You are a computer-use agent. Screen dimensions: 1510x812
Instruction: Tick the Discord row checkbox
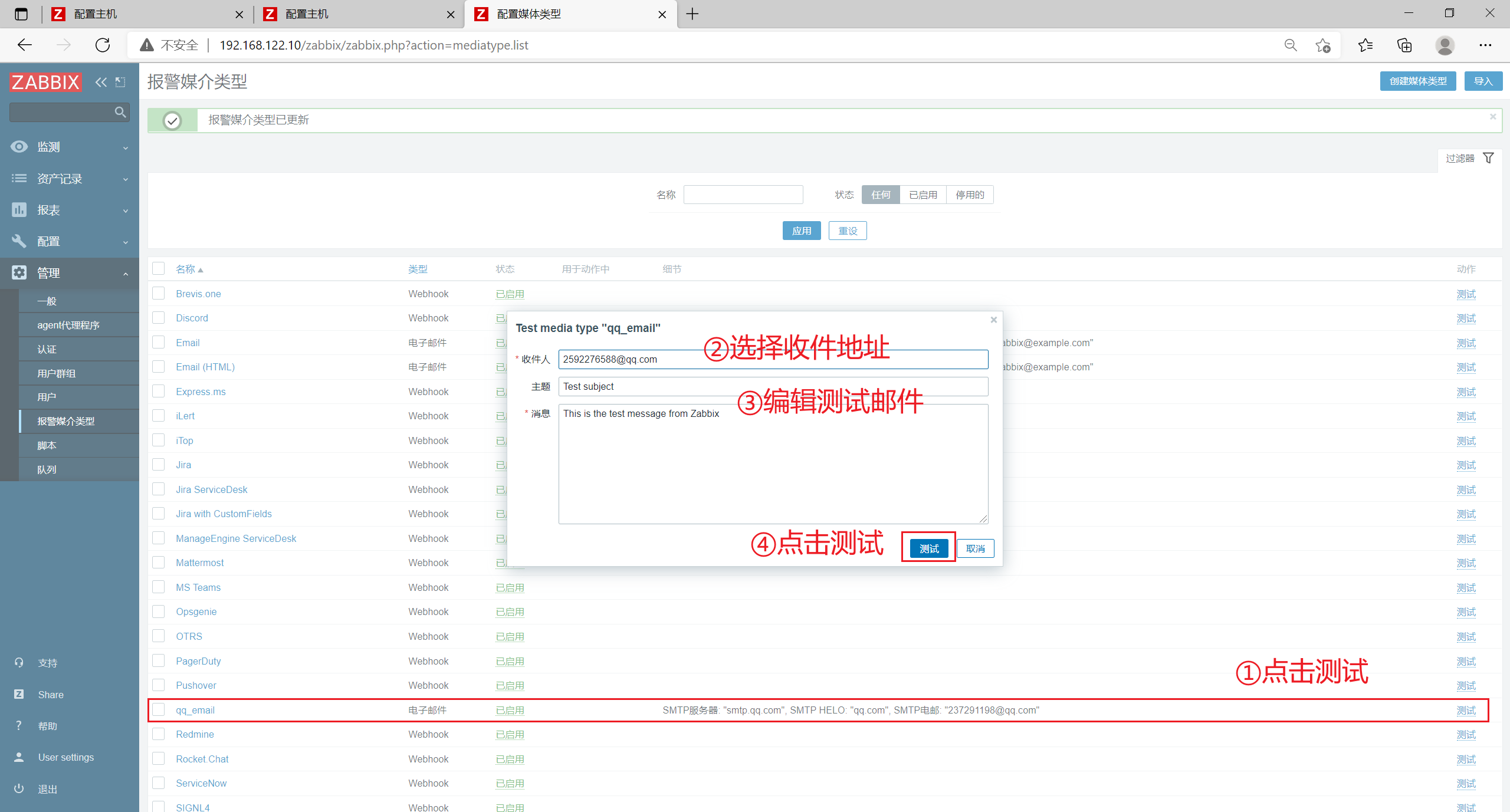click(x=159, y=317)
